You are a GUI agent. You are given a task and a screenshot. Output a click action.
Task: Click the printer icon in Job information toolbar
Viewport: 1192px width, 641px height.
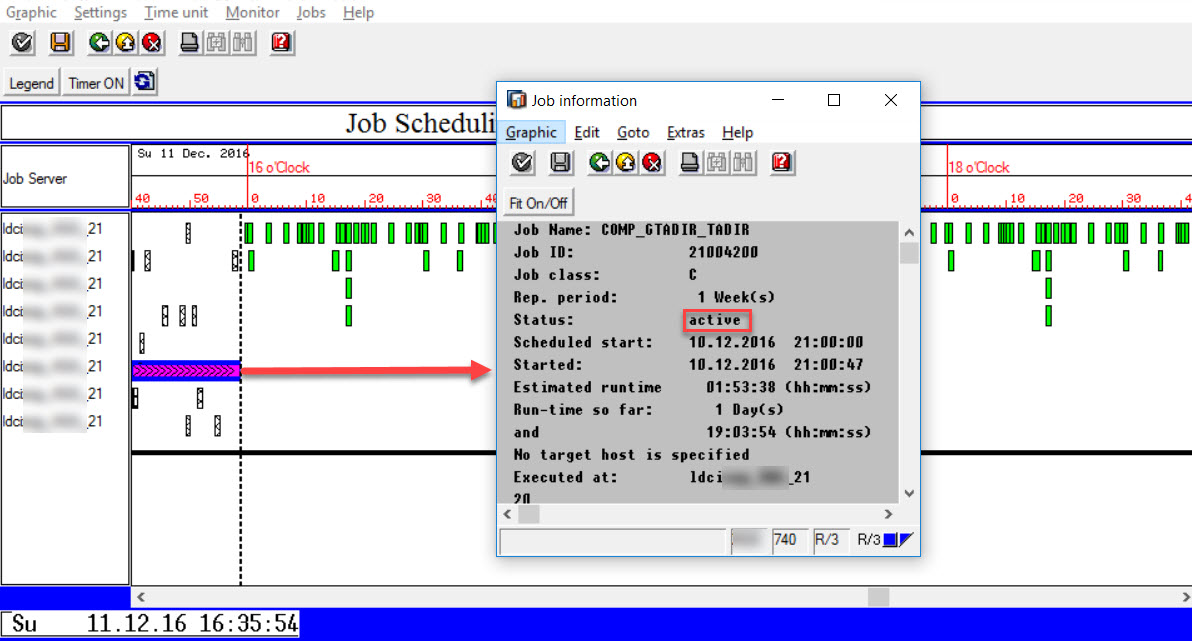pos(689,162)
